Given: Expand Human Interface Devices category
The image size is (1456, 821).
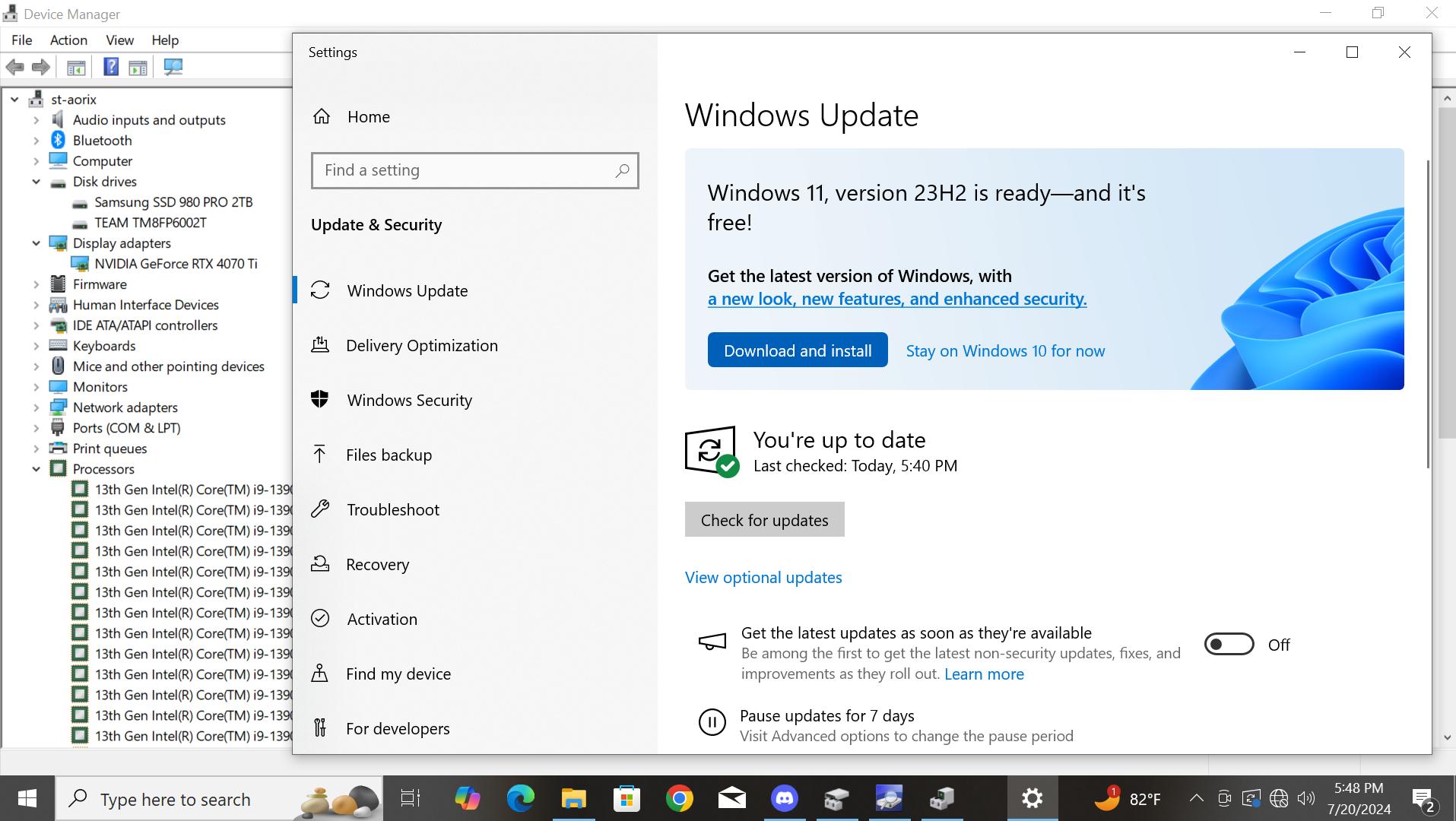Looking at the screenshot, I should click(x=36, y=305).
